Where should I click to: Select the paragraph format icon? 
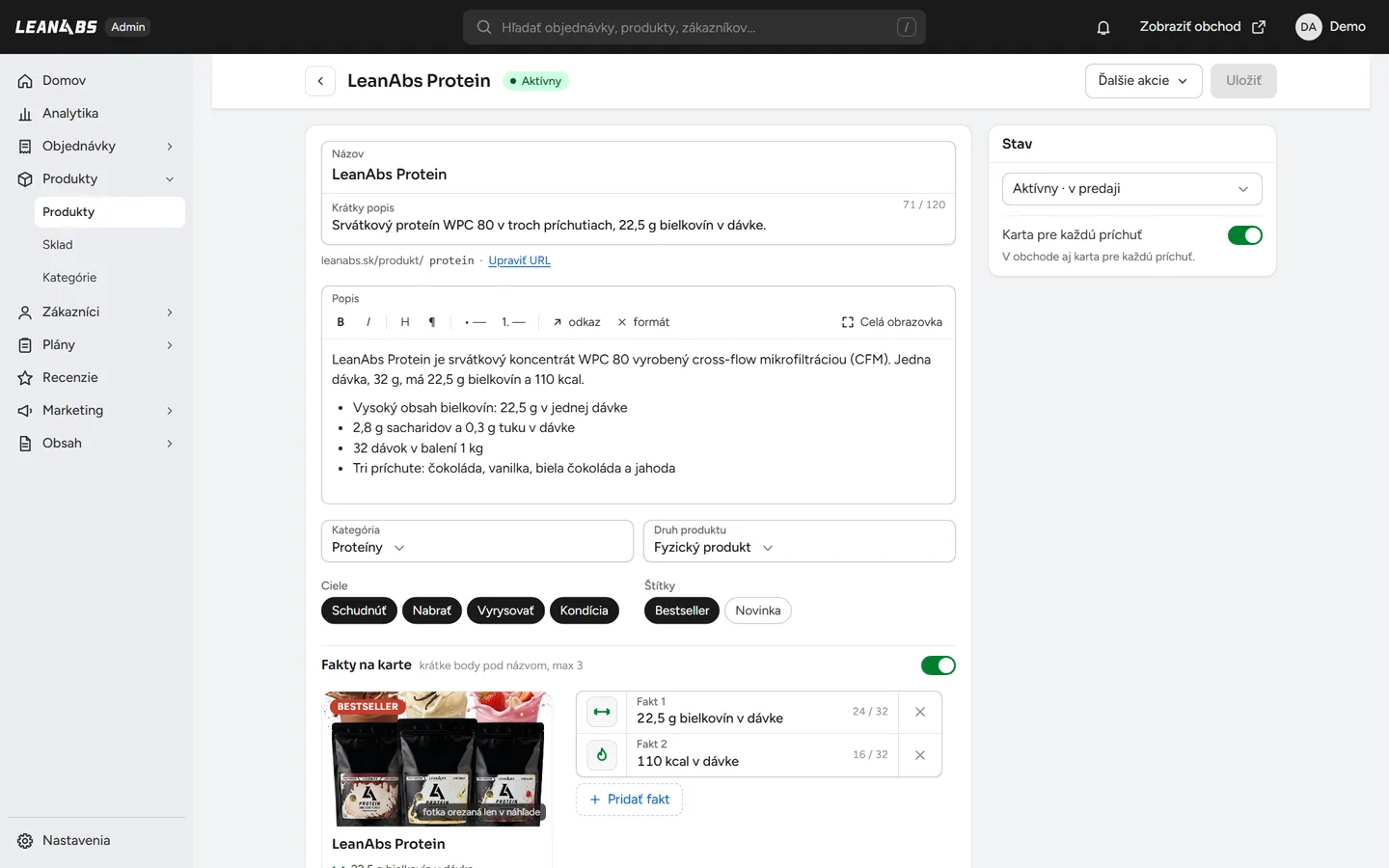click(x=432, y=322)
